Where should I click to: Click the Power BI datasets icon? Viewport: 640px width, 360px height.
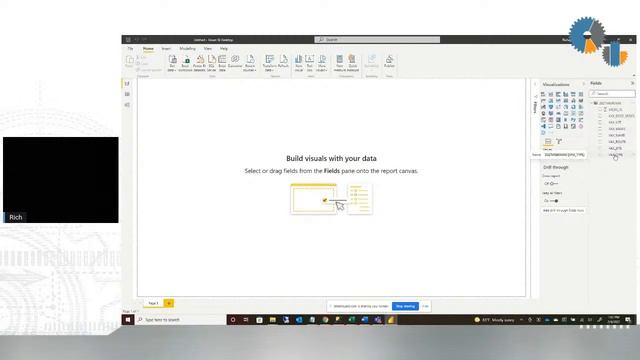point(199,63)
